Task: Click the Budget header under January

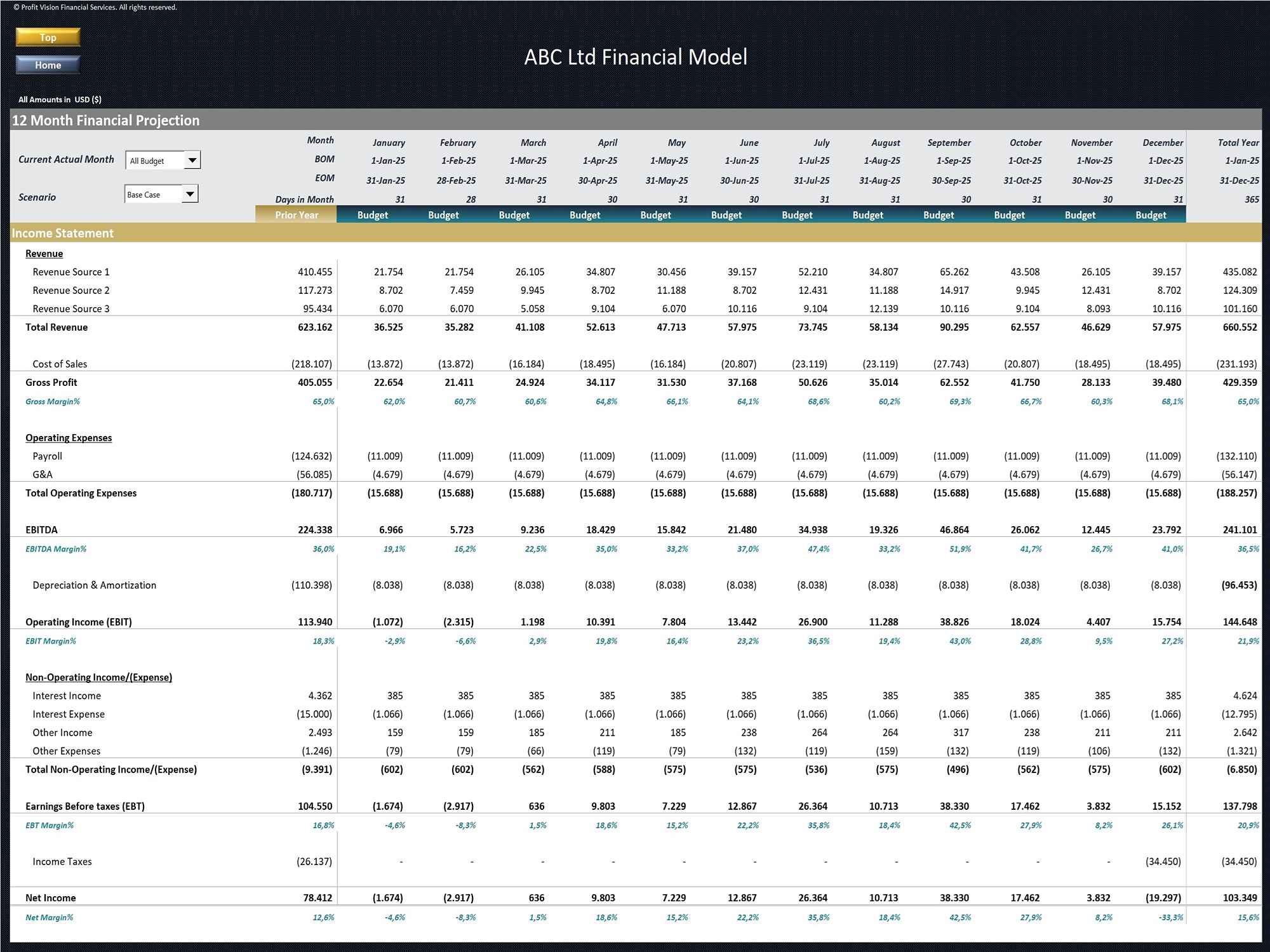Action: pyautogui.click(x=373, y=215)
